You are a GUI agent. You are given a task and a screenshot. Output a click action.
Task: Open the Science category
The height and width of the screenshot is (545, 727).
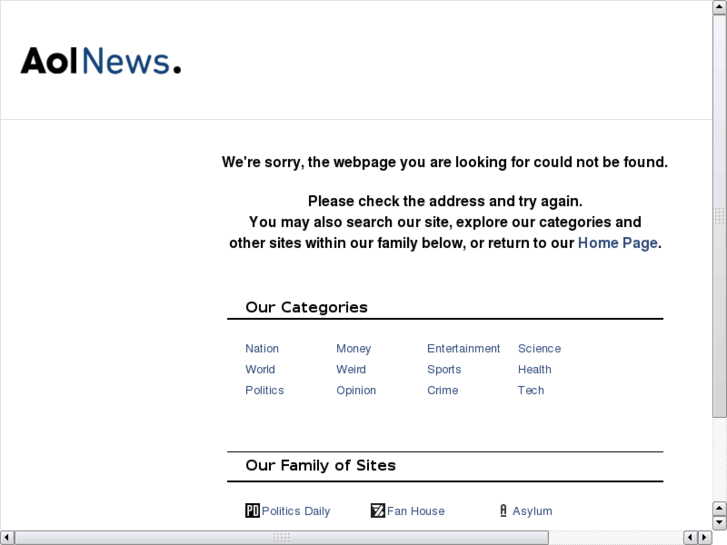point(539,348)
